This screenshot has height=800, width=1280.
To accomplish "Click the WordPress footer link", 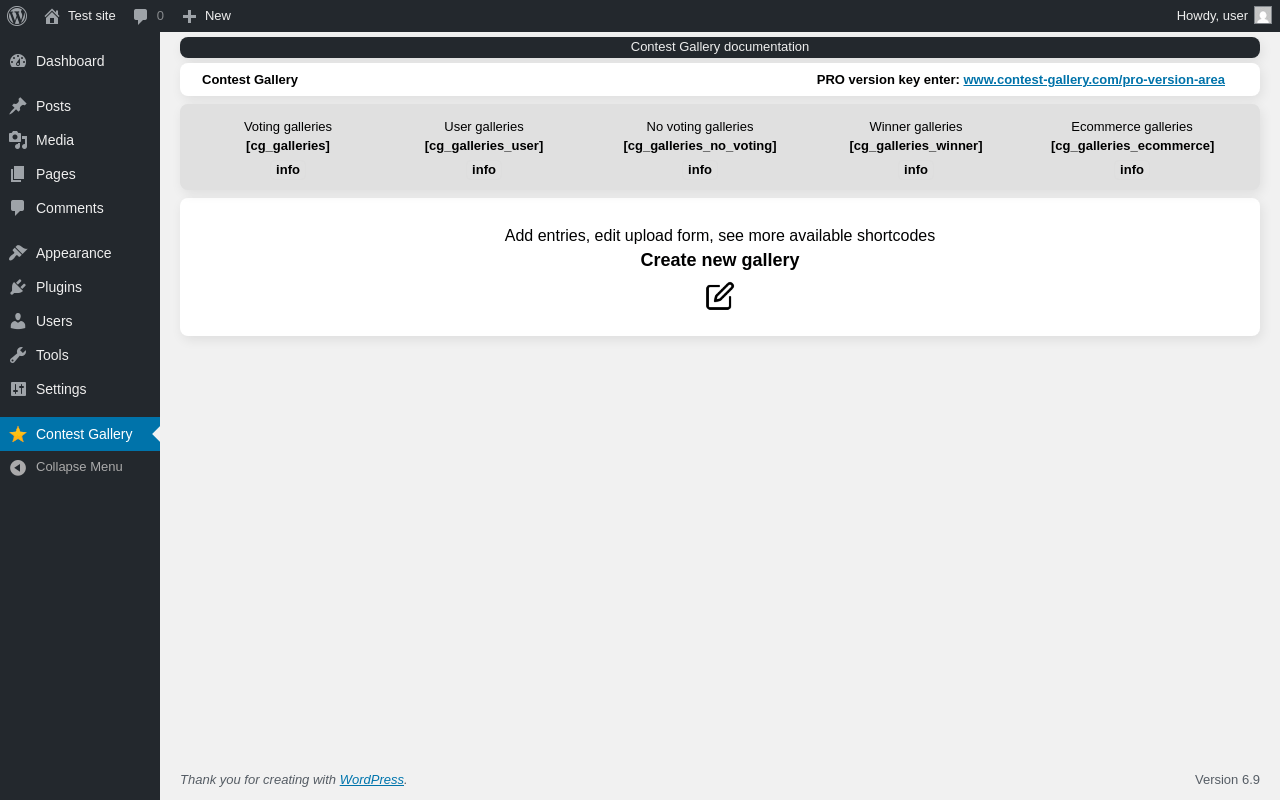I will tap(372, 780).
